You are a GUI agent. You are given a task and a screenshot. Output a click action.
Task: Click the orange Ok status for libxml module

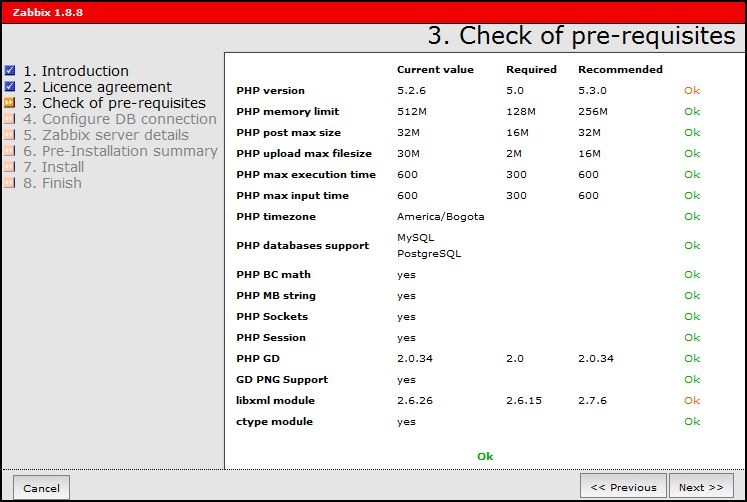click(x=692, y=401)
